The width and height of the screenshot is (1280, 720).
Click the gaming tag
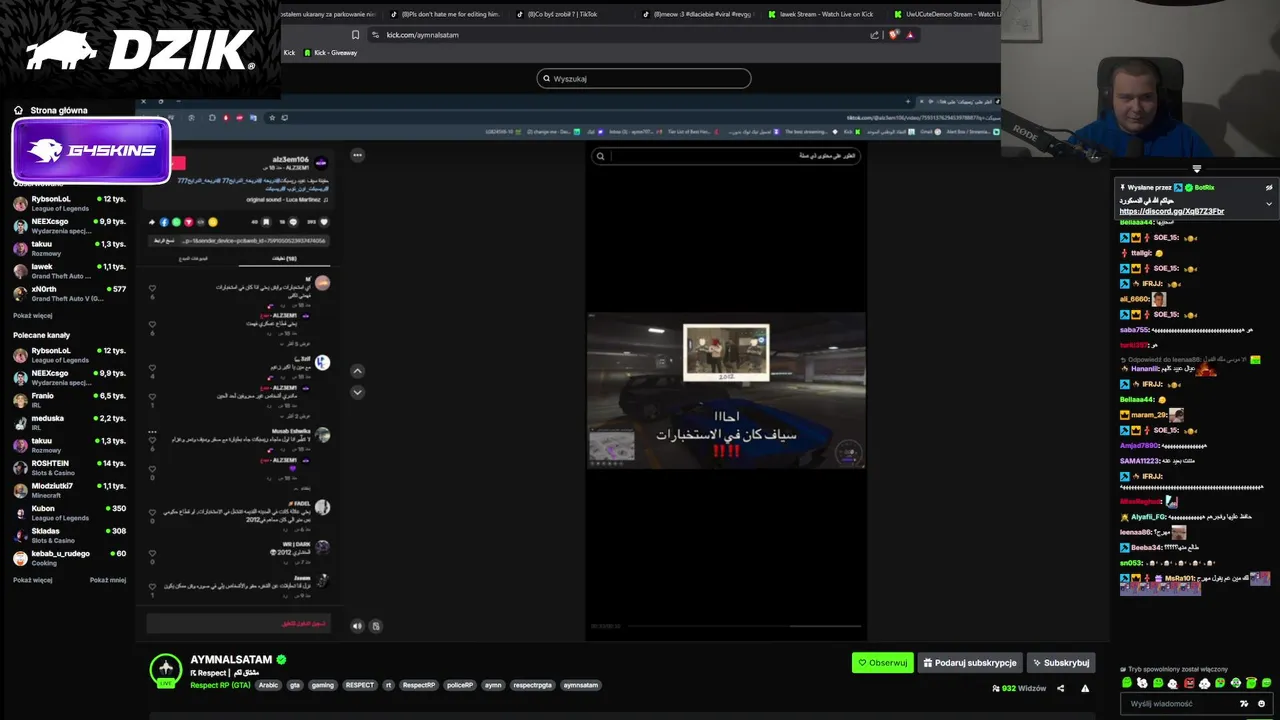coord(322,685)
